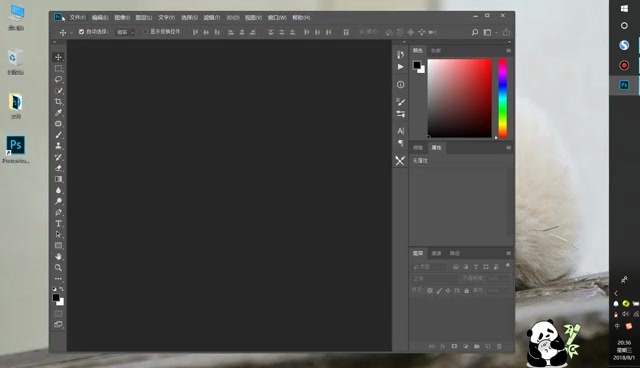
Task: Select the Blur tool
Action: pos(58,190)
